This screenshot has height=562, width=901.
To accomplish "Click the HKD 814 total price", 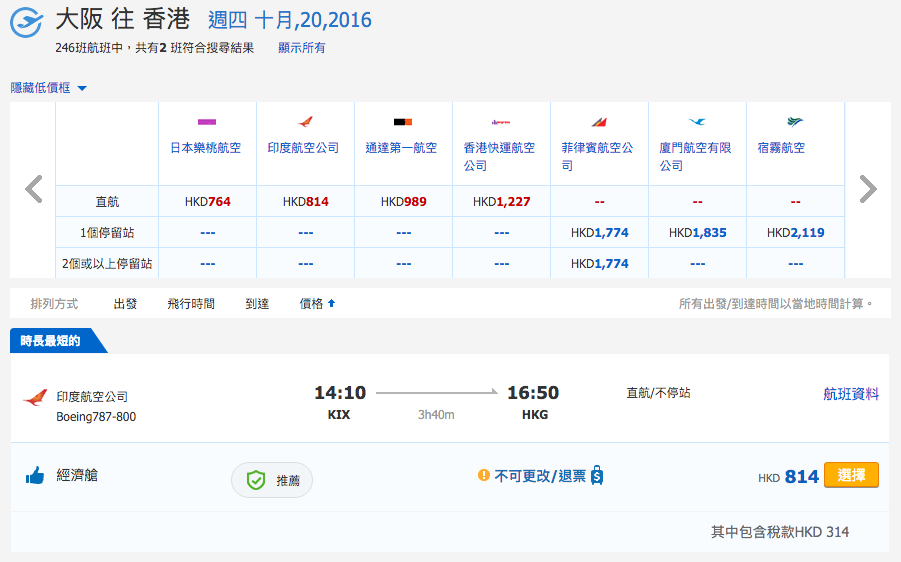I will tap(788, 477).
